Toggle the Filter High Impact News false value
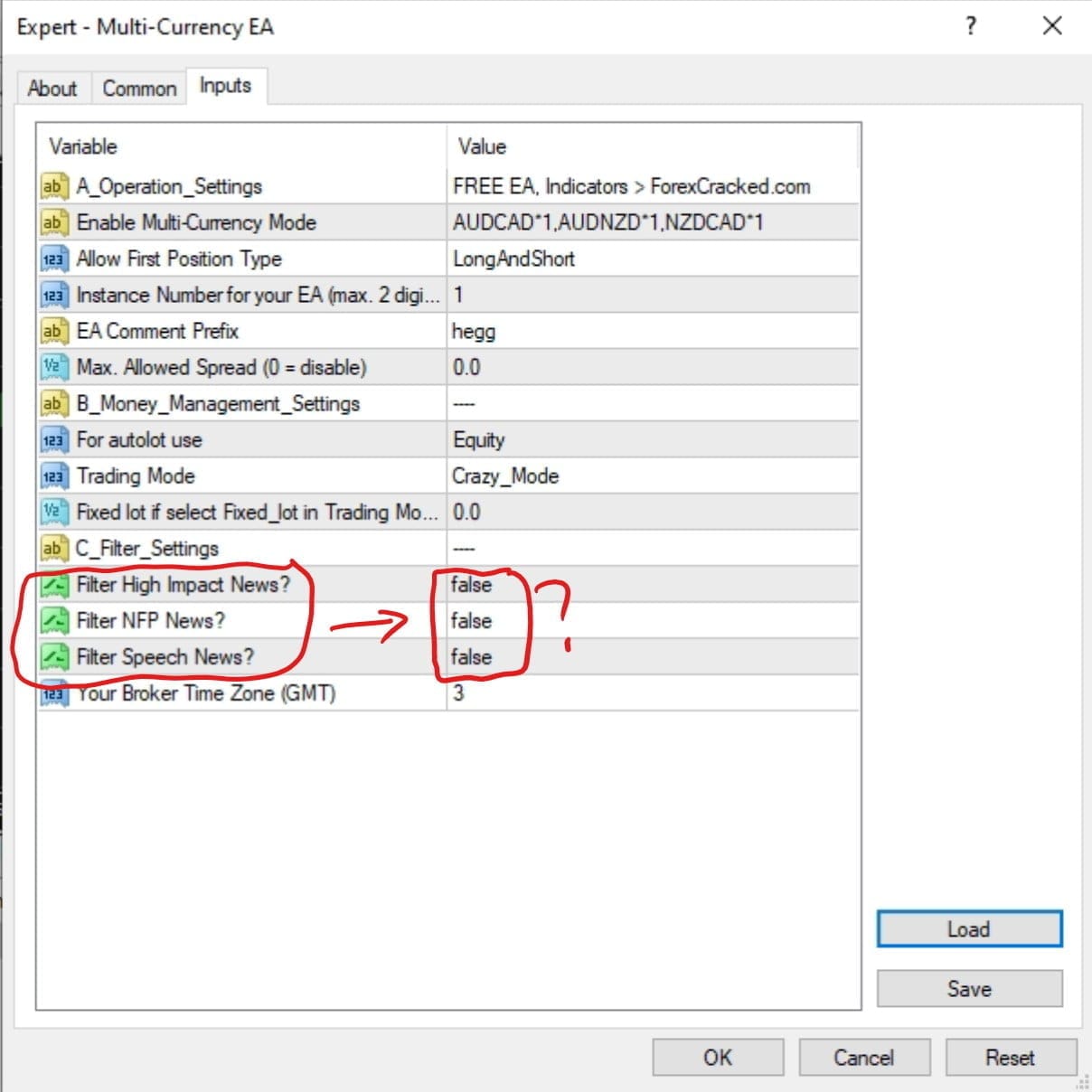 point(471,585)
